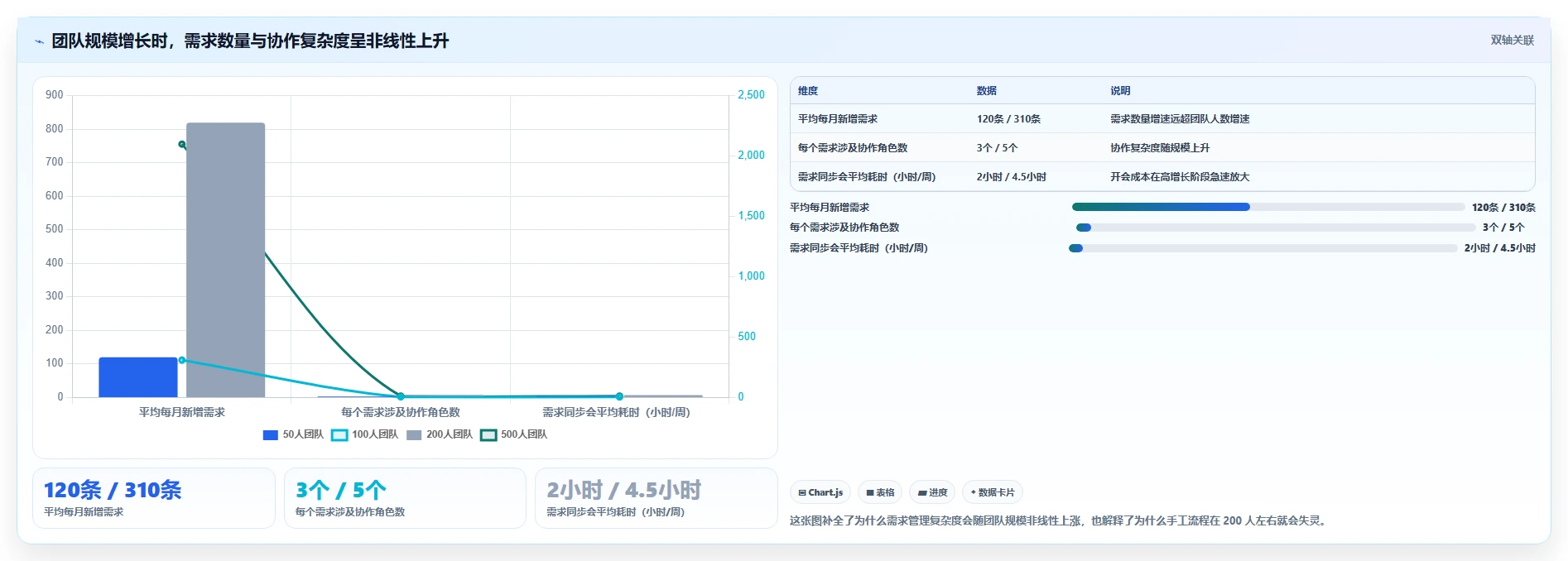The image size is (1568, 561).
Task: Click the 维度 table column header
Action: (808, 91)
